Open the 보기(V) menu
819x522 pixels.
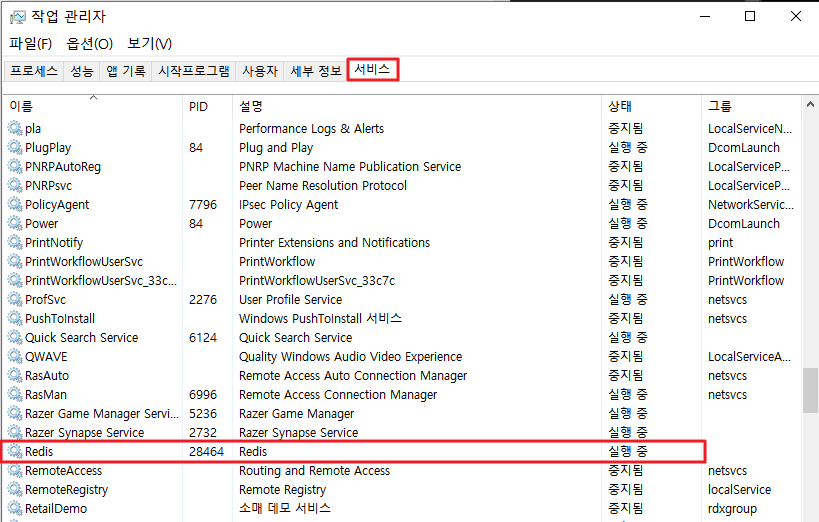tap(149, 43)
